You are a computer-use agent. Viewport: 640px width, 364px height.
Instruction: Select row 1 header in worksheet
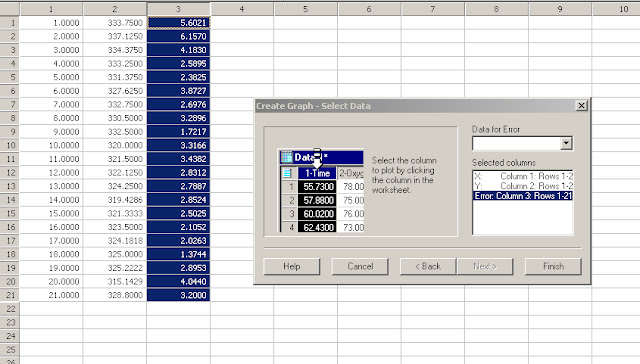pyautogui.click(x=10, y=23)
